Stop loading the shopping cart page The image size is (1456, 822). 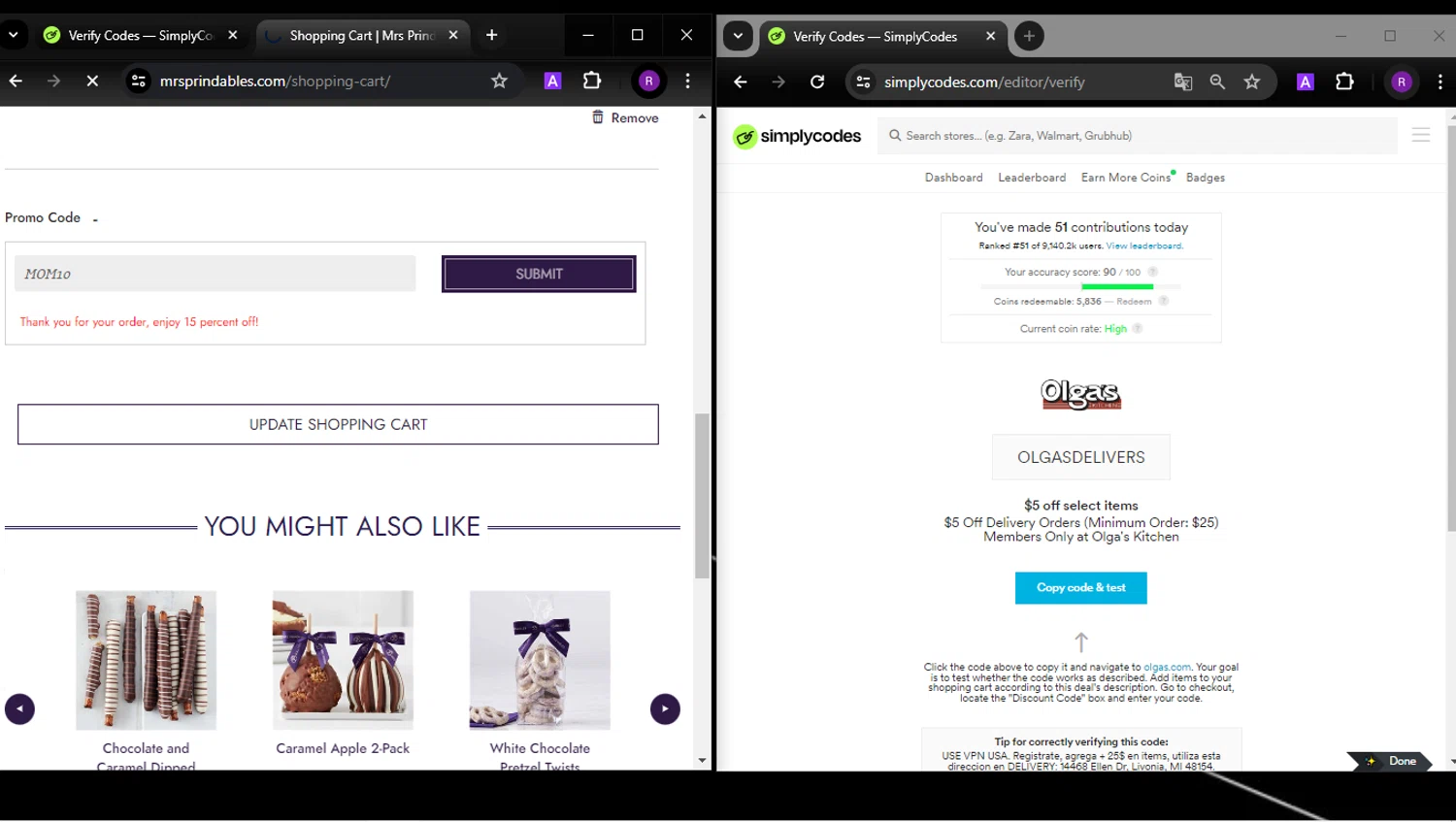coord(92,82)
